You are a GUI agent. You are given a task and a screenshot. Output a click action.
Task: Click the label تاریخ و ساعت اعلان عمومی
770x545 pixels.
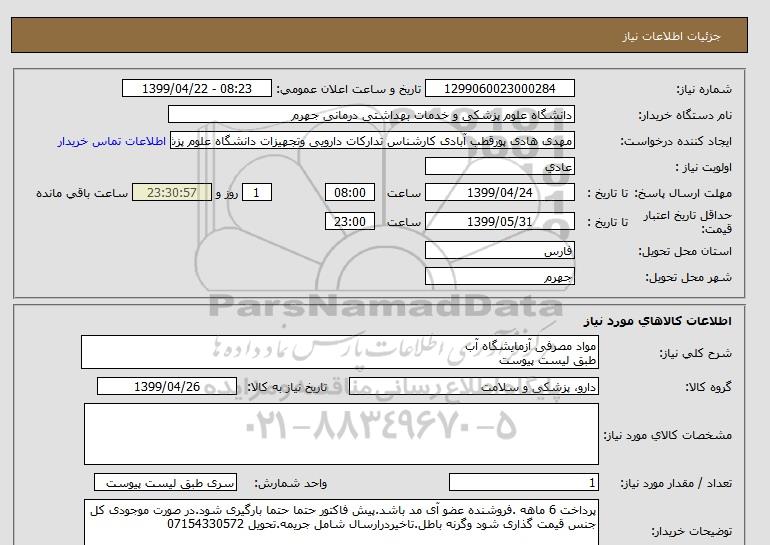349,89
